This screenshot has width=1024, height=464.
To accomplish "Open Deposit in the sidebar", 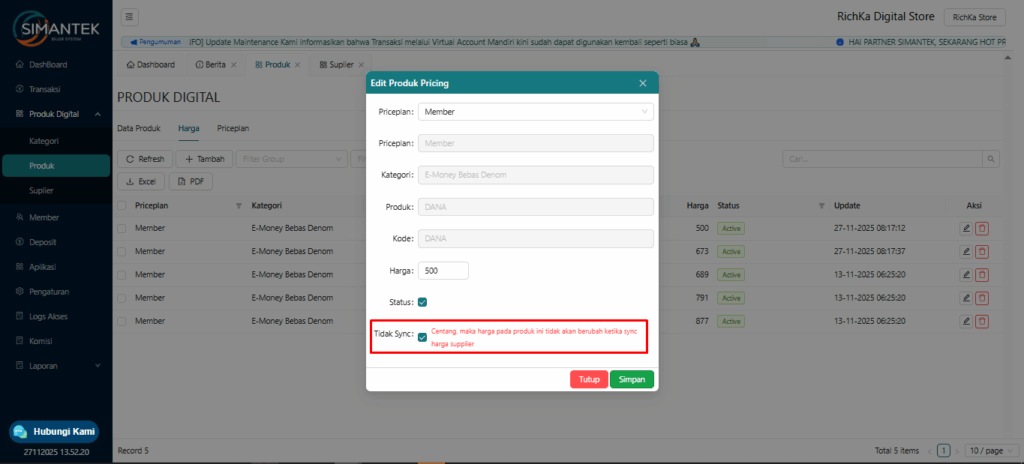I will coord(44,242).
